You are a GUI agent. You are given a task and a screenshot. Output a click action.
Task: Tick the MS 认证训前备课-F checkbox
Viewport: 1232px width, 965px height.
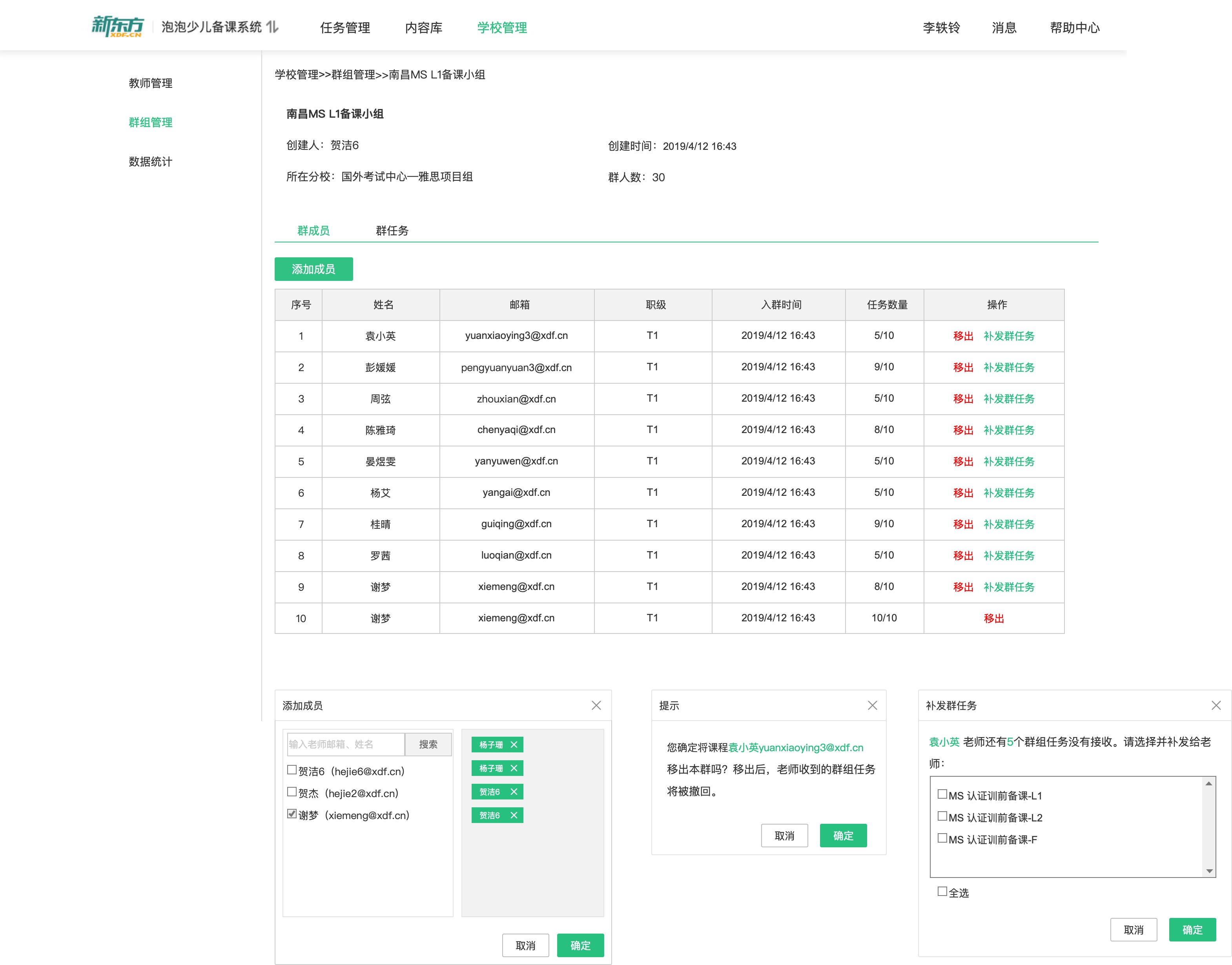click(942, 838)
